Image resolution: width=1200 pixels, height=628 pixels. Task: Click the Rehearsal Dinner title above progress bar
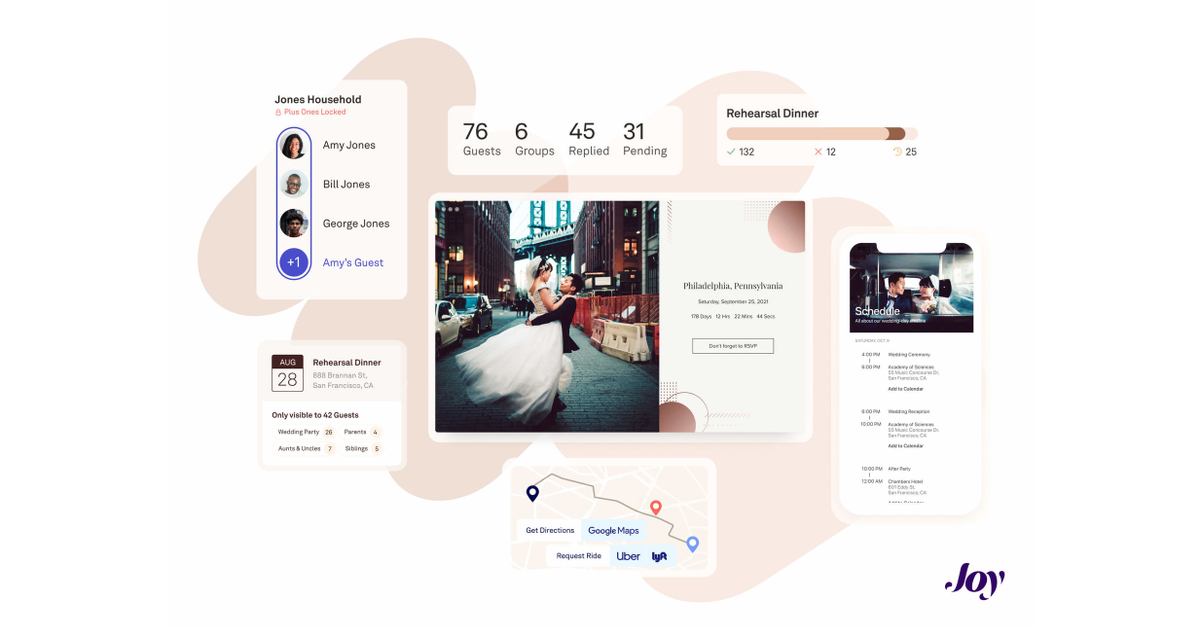(x=772, y=114)
